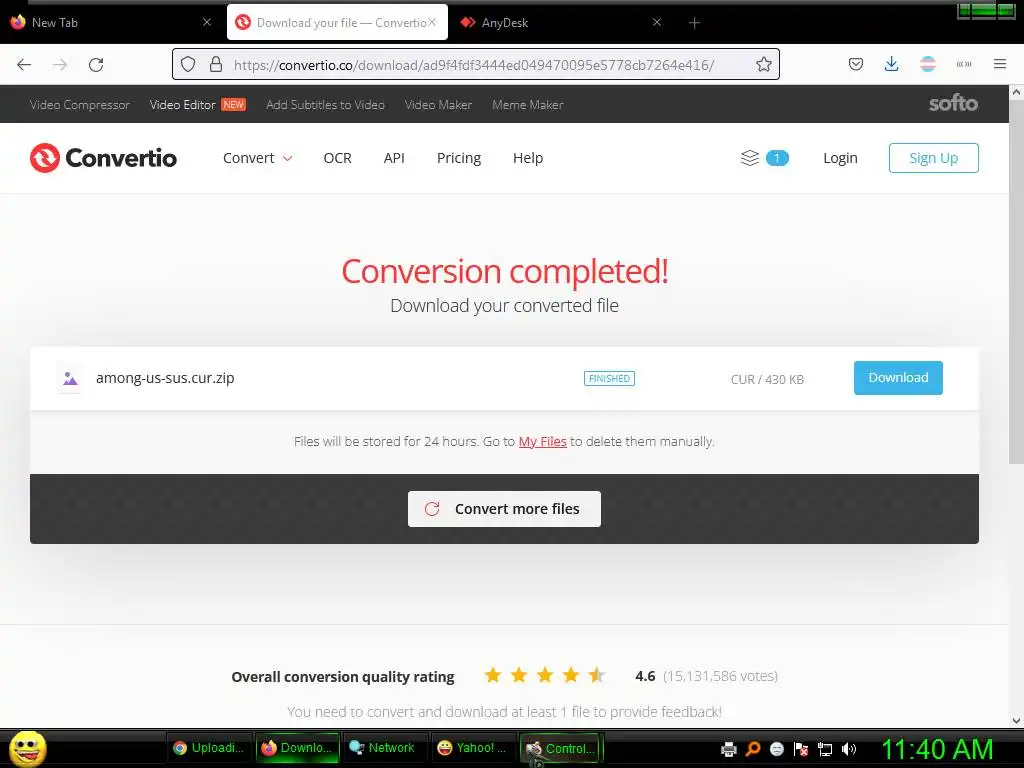1024x768 pixels.
Task: Switch to Network taskbar window
Action: [x=383, y=748]
